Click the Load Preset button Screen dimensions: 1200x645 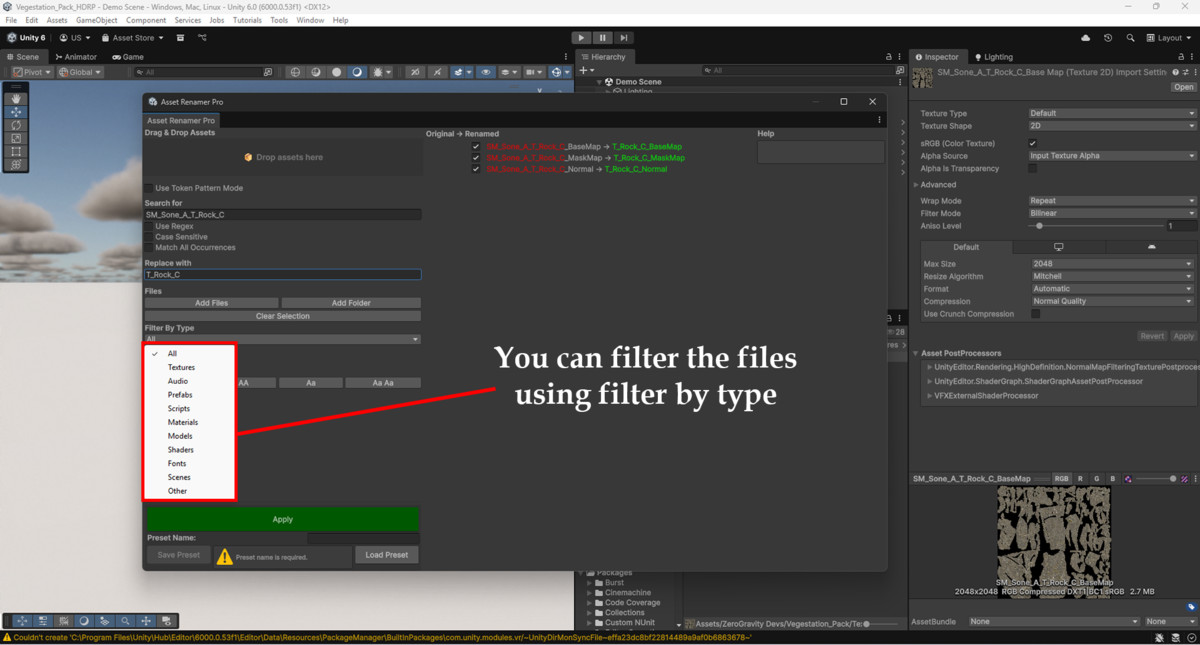[386, 554]
